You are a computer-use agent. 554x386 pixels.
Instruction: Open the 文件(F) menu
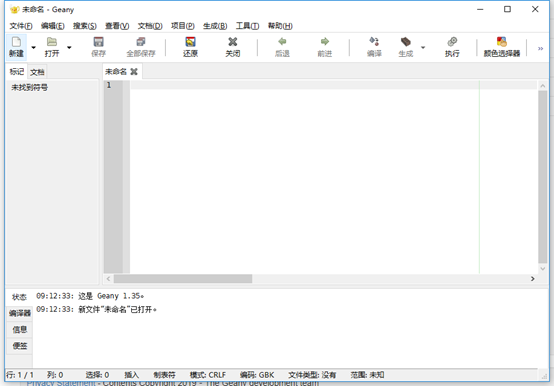21,26
